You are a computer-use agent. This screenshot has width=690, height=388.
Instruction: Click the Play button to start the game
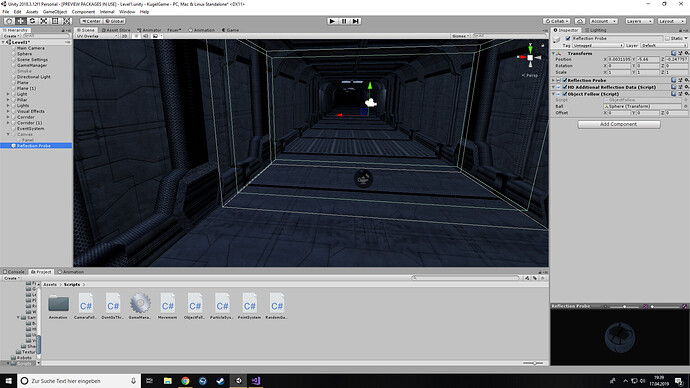coord(332,21)
